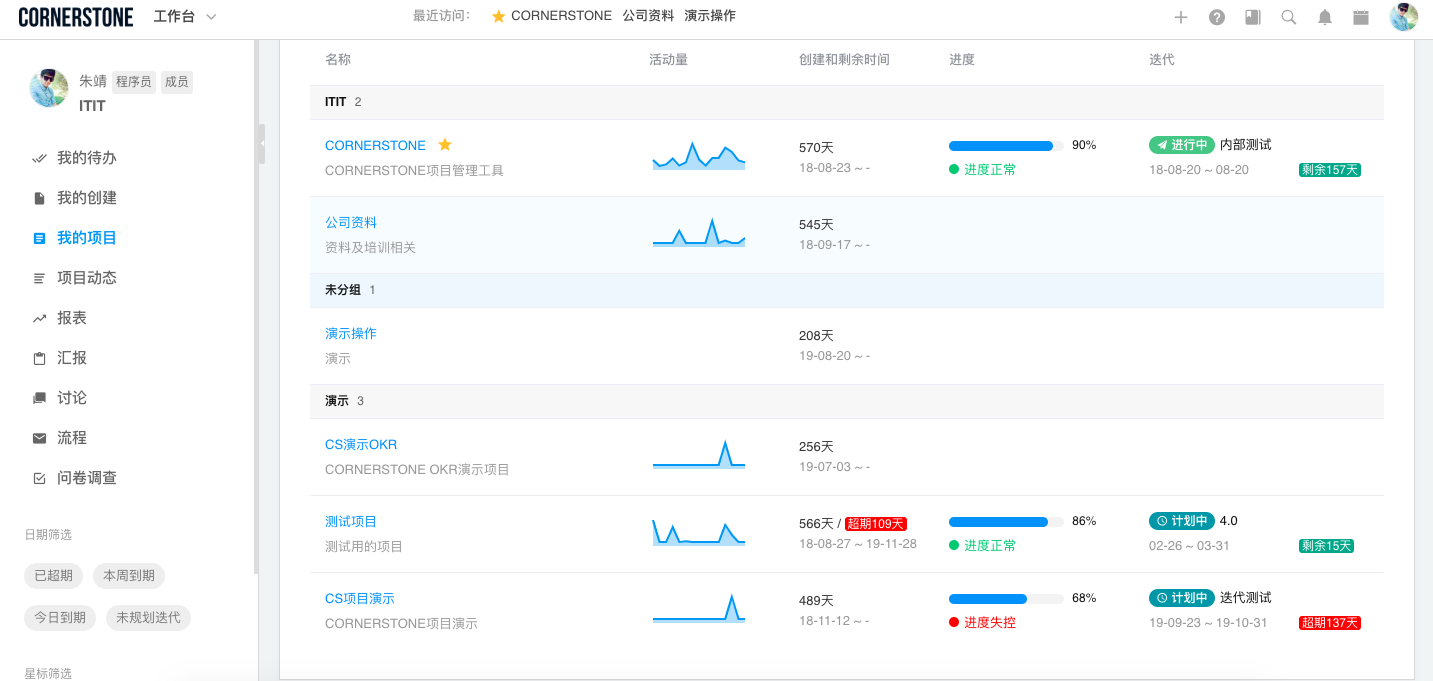Click the 问卷调查 checkbox icon
Screen dimensions: 1433x681
[x=40, y=478]
